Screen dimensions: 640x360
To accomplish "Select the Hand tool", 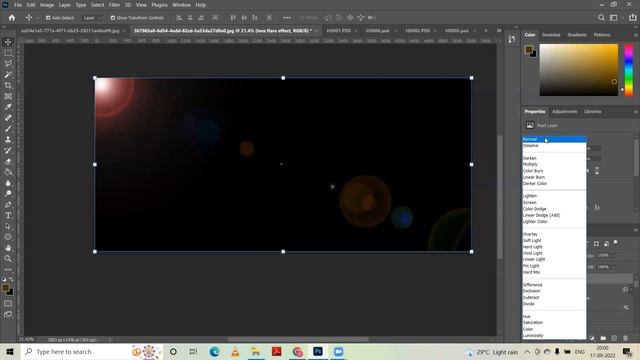I will [8, 248].
